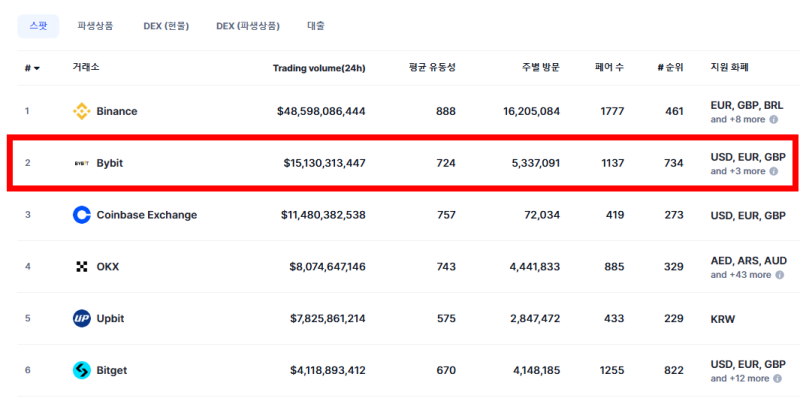The image size is (800, 404).
Task: Click Upbit weekly visits 2,847,472
Action: click(x=535, y=318)
